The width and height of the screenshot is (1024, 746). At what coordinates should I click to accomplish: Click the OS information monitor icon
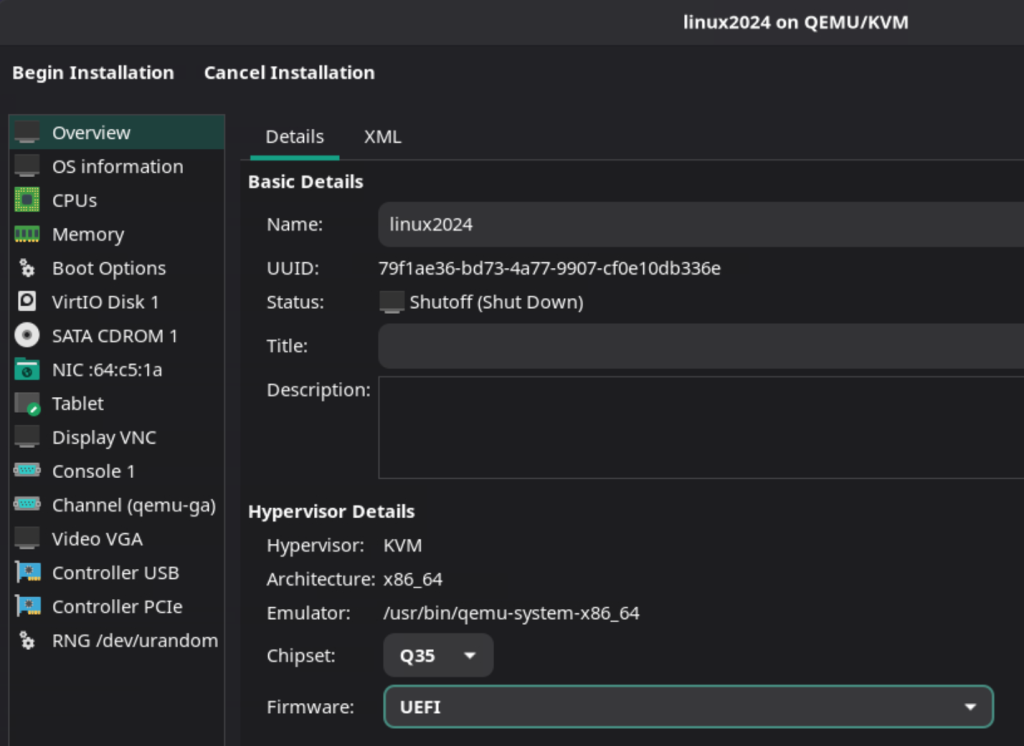(x=27, y=167)
